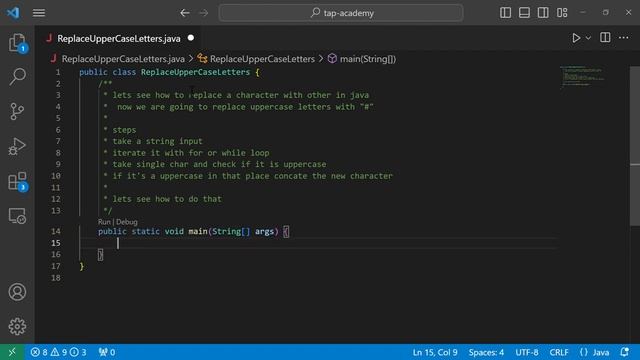Place cursor on class declaration line
This screenshot has width=640, height=360.
tap(169, 72)
